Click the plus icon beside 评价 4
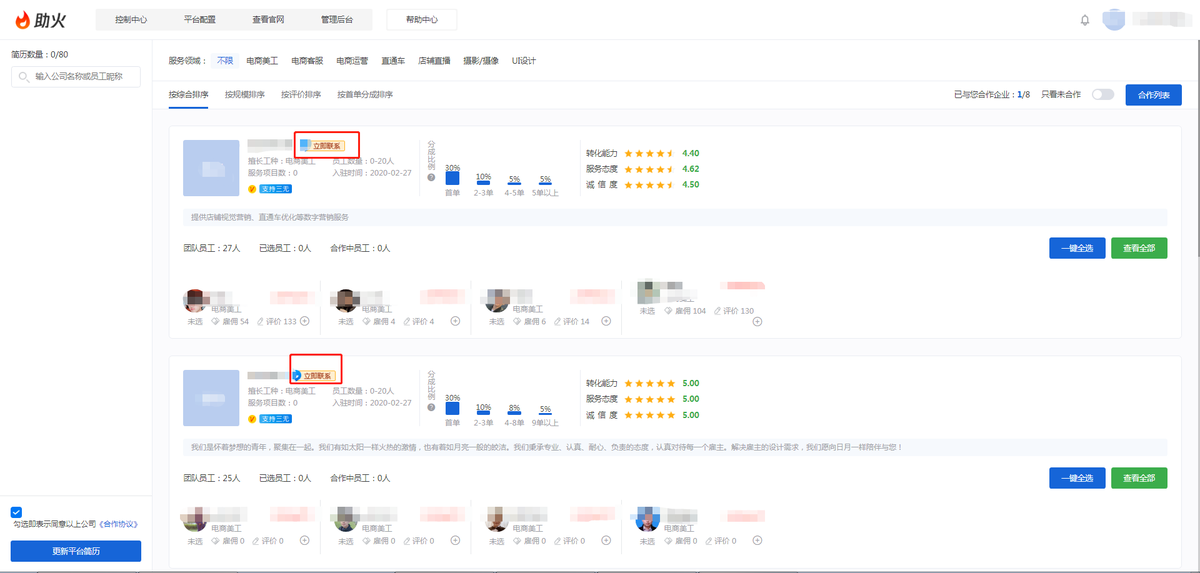The image size is (1200, 573). pos(455,321)
